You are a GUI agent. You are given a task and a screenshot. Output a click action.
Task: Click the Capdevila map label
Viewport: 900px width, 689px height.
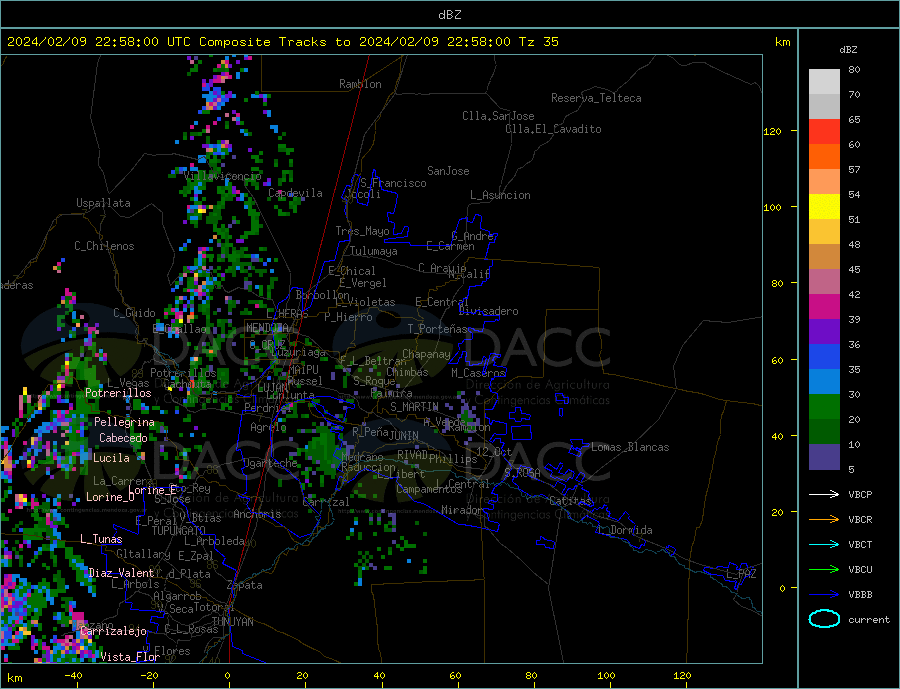click(295, 193)
